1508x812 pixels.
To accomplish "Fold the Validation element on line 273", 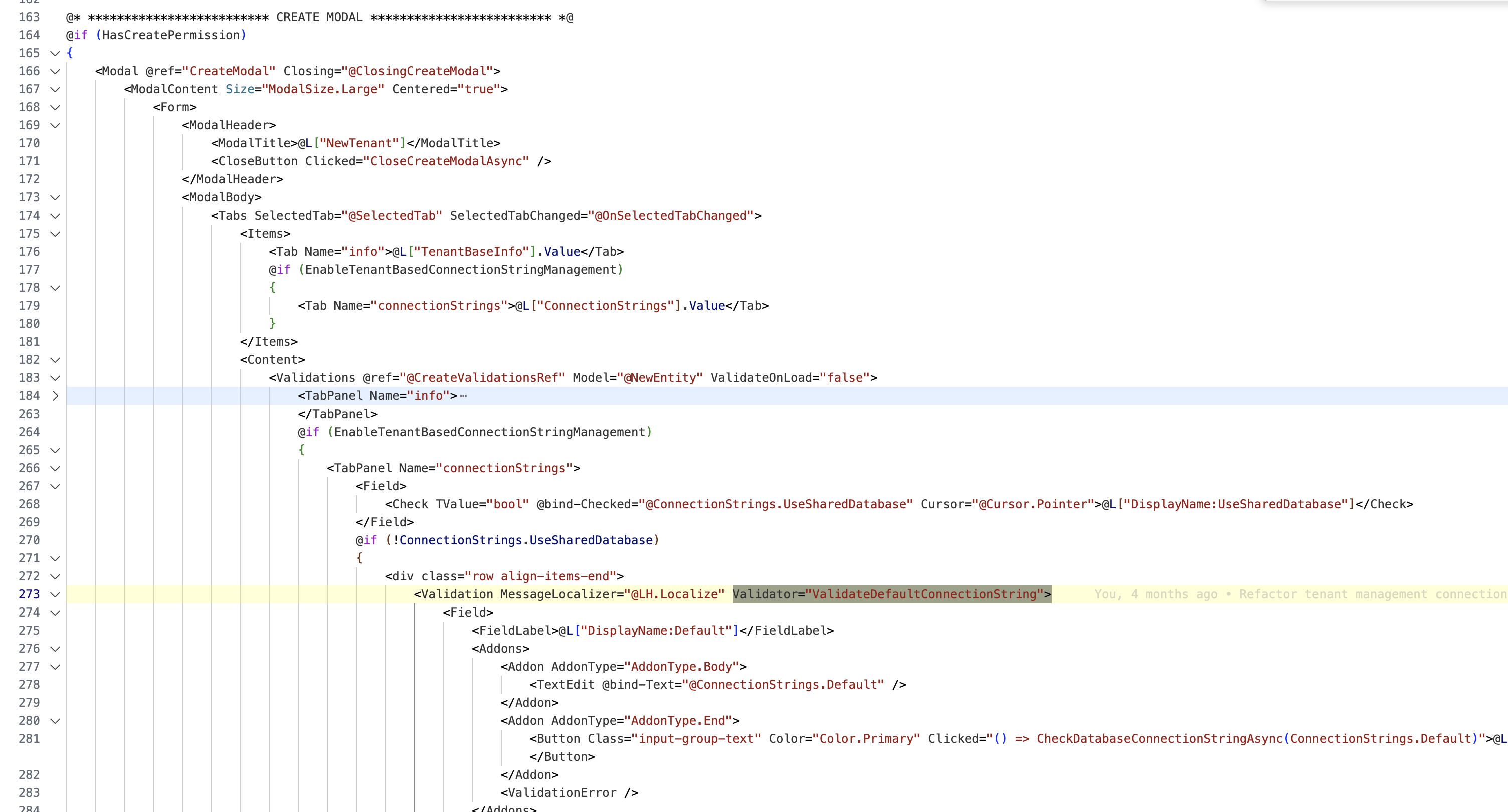I will pyautogui.click(x=55, y=595).
